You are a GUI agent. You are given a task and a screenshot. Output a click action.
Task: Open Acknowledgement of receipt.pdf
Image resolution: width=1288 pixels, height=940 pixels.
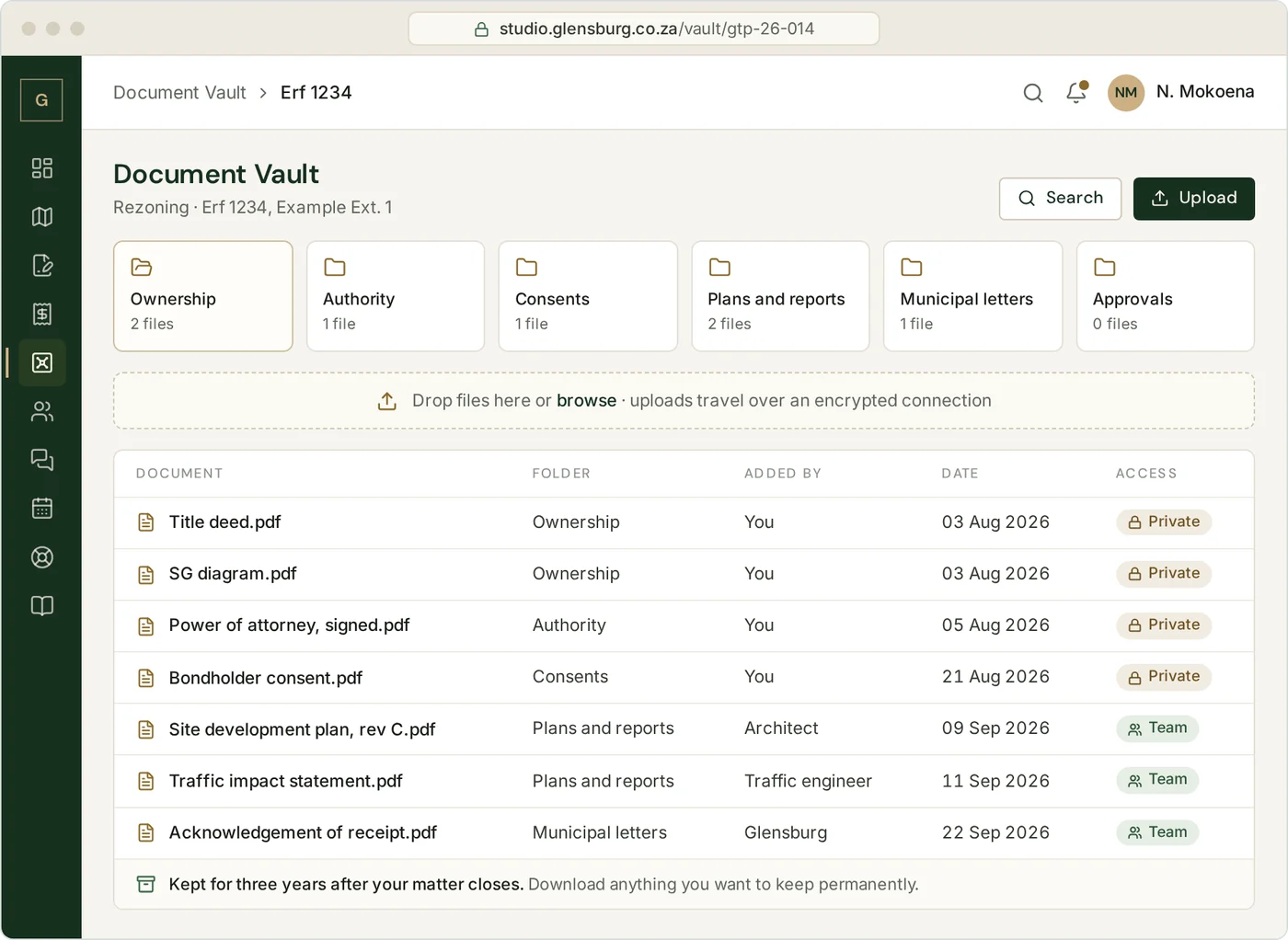tap(303, 832)
